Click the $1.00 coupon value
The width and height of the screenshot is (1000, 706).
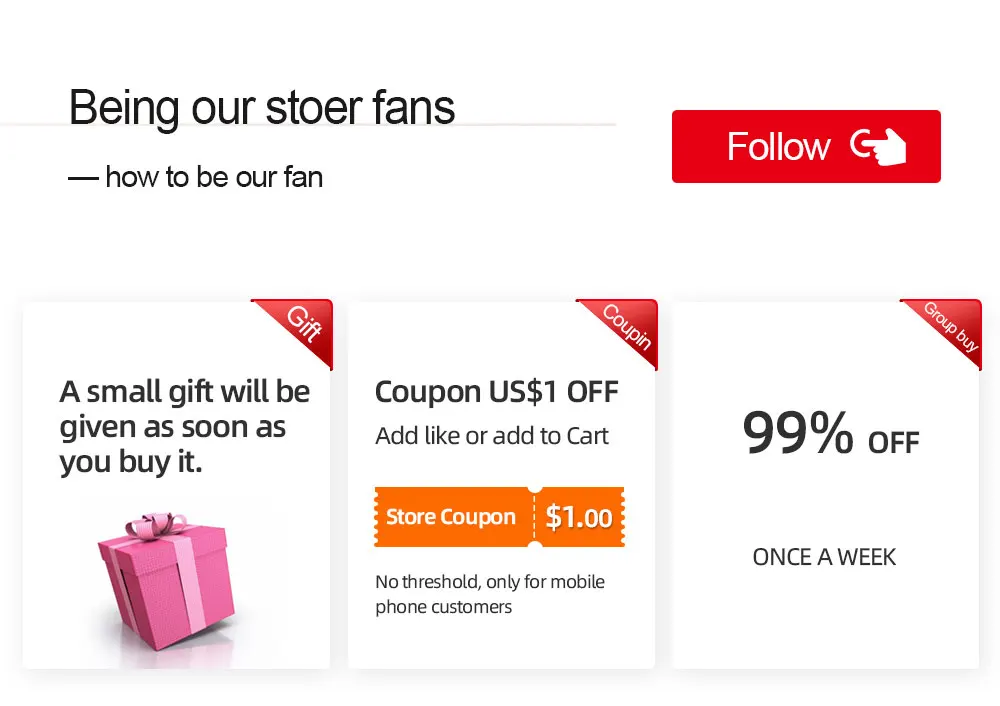579,517
